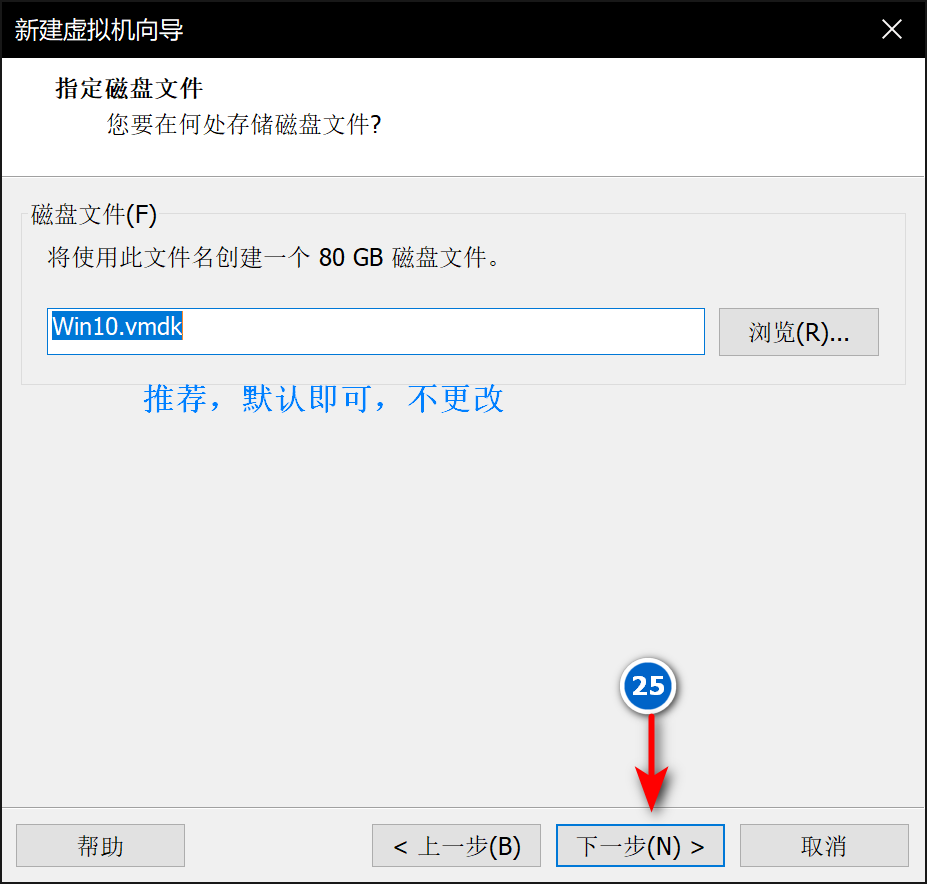
Task: Go back with < 上一步(B) button
Action: click(456, 846)
